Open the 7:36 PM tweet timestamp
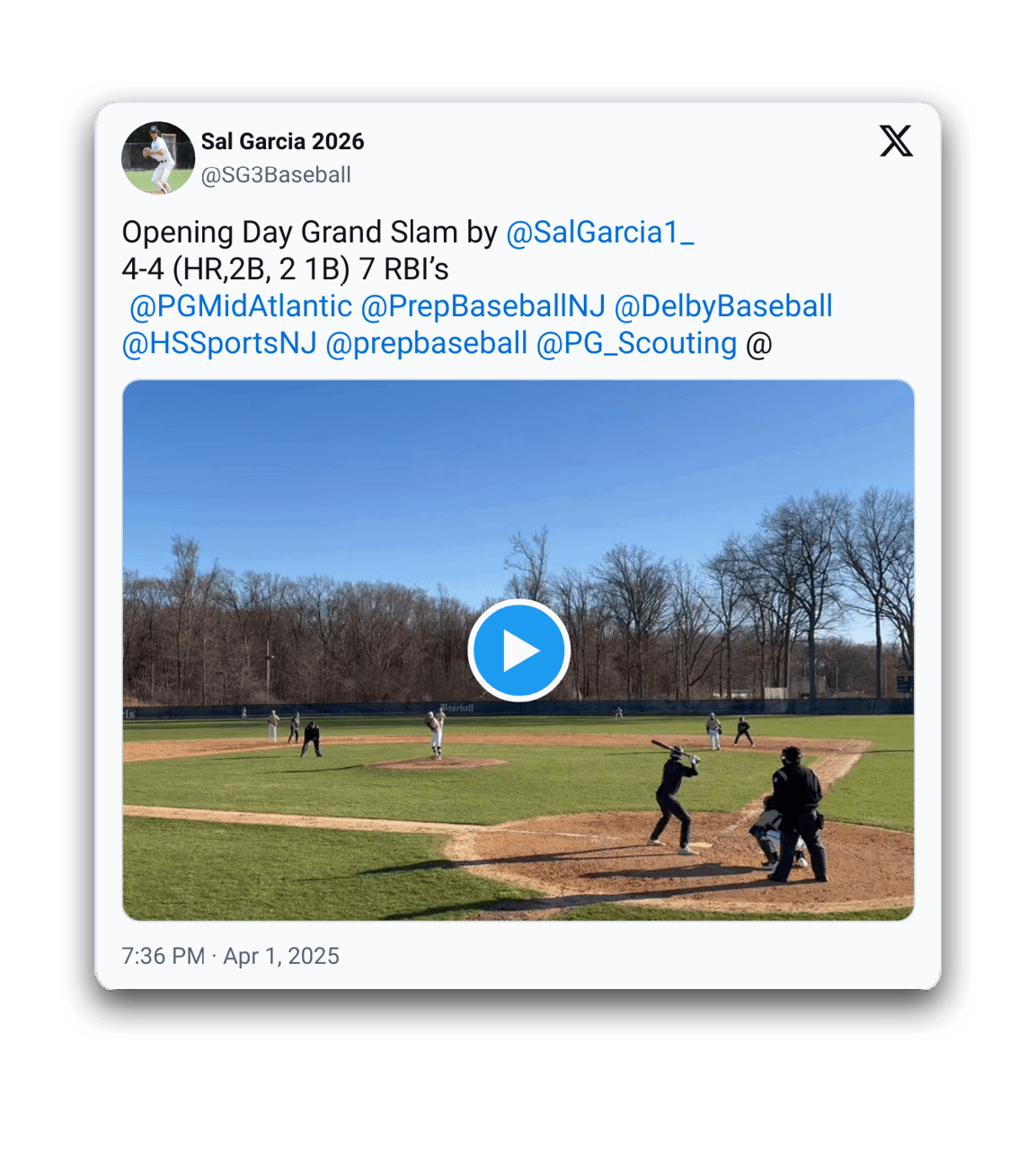This screenshot has width=1036, height=1157. coord(163,956)
